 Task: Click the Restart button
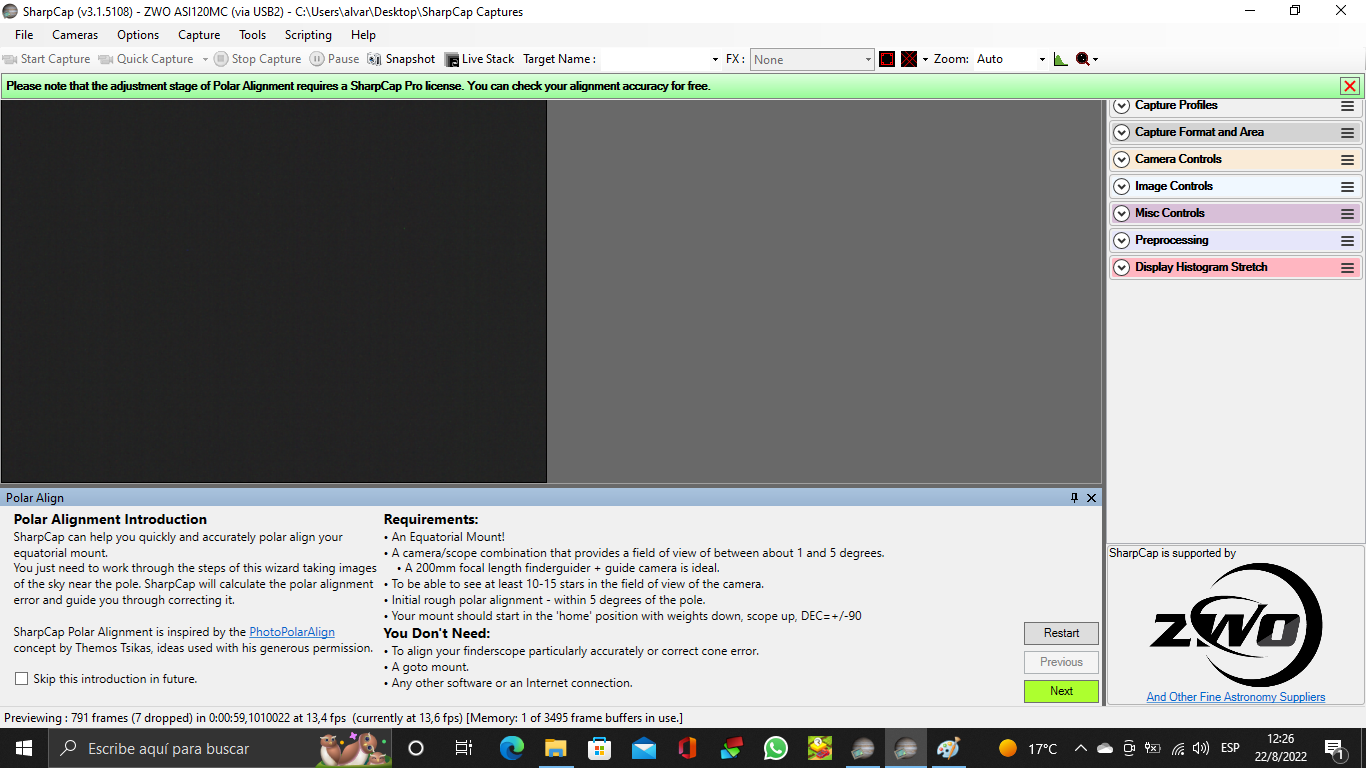[x=1061, y=633]
